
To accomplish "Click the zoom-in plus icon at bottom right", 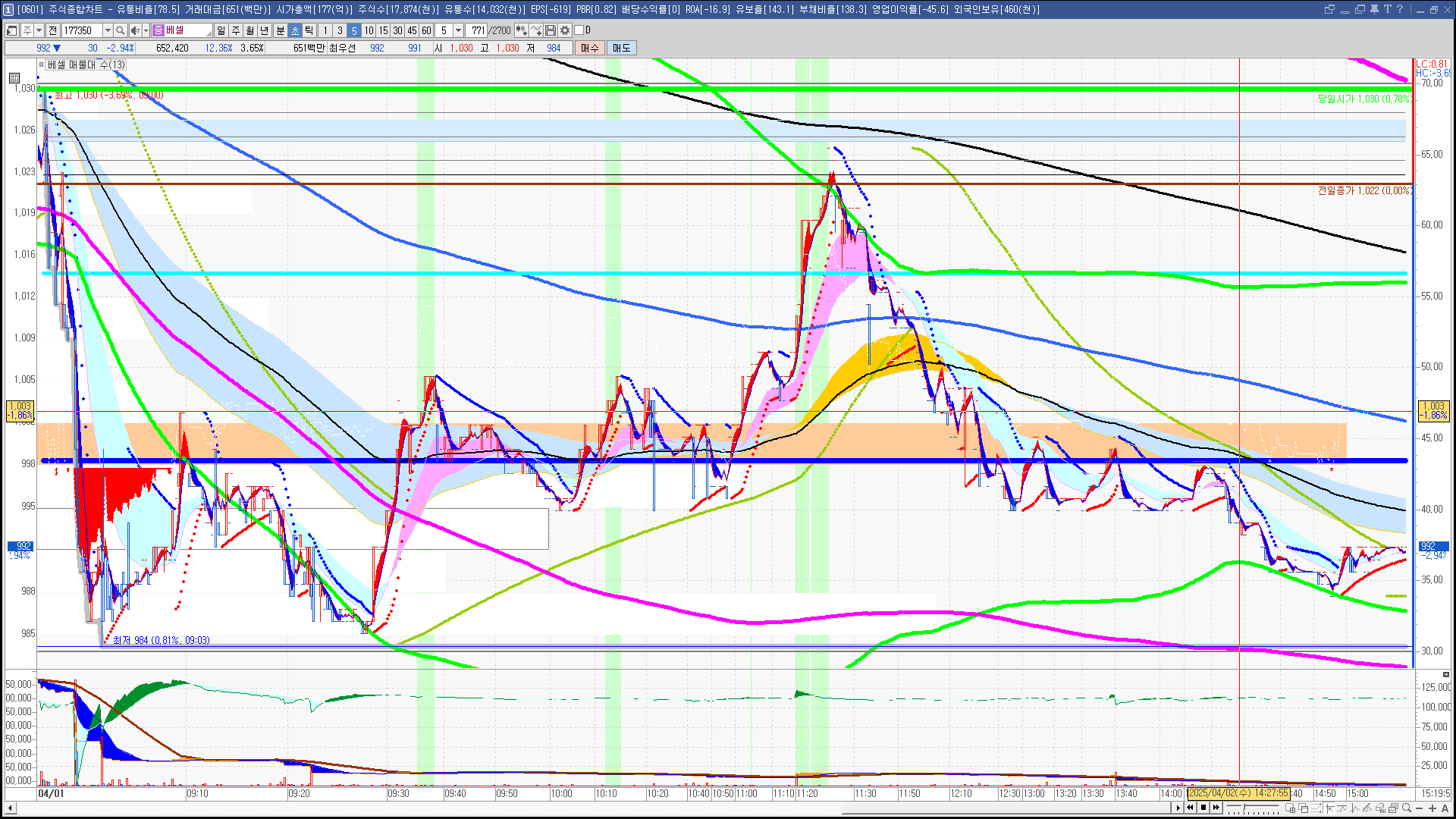I will [x=1432, y=808].
